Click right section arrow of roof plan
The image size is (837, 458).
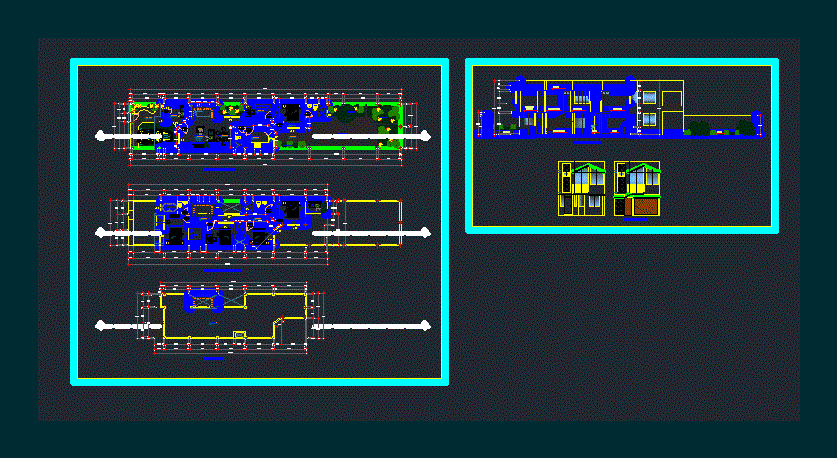pos(426,325)
